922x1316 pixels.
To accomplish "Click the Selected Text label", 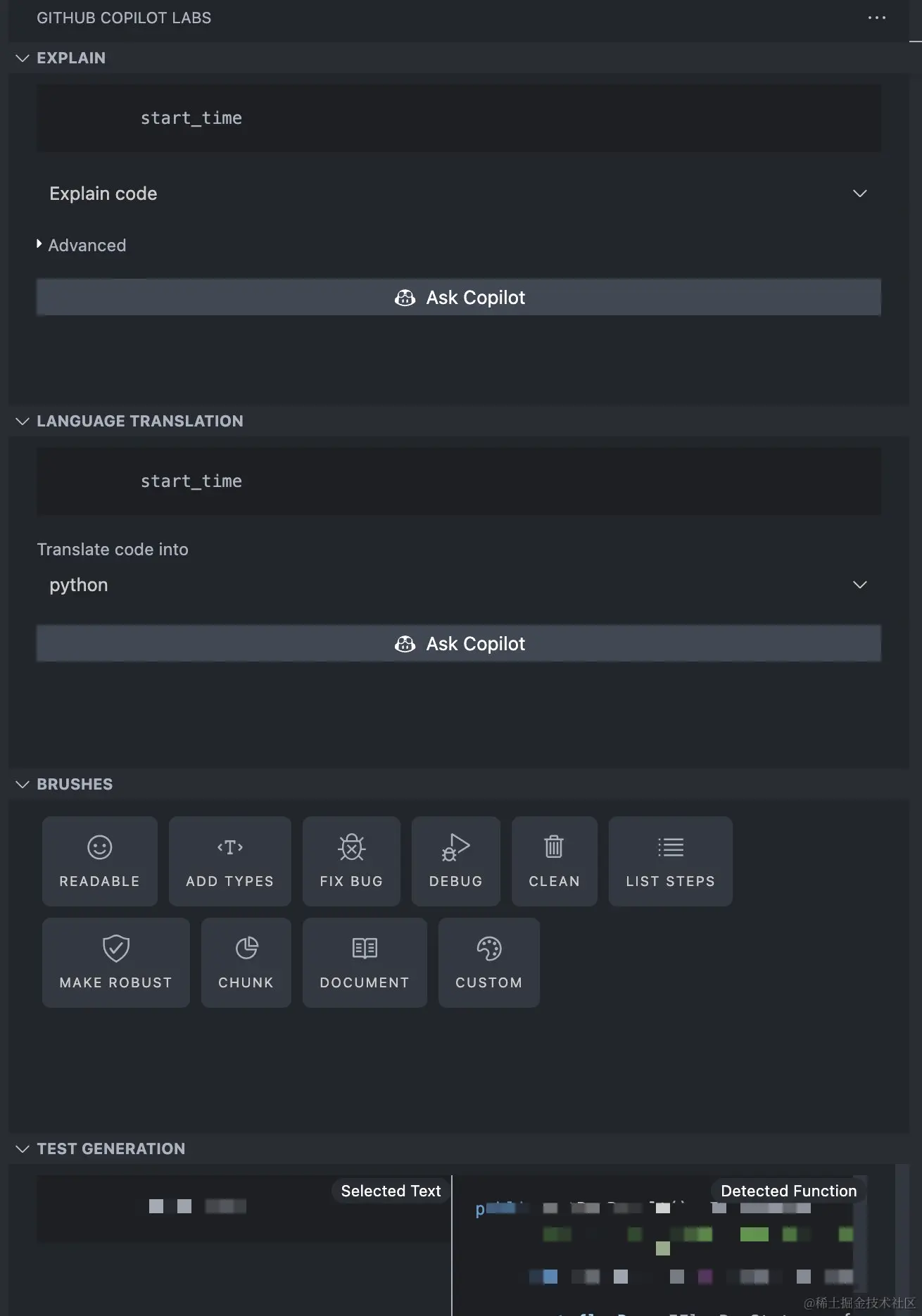I will 391,1191.
